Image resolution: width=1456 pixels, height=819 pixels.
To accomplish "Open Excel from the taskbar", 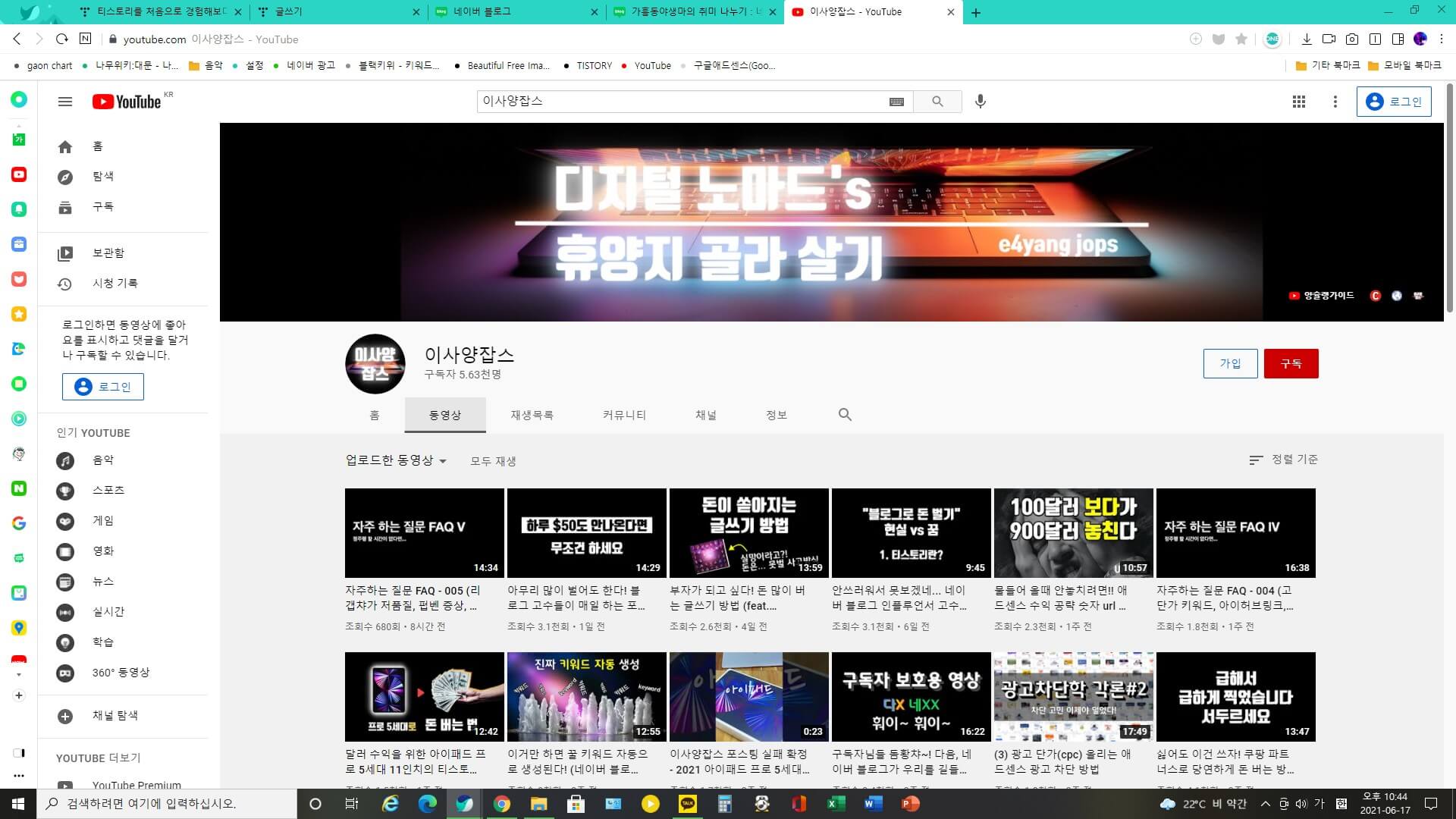I will tap(836, 804).
